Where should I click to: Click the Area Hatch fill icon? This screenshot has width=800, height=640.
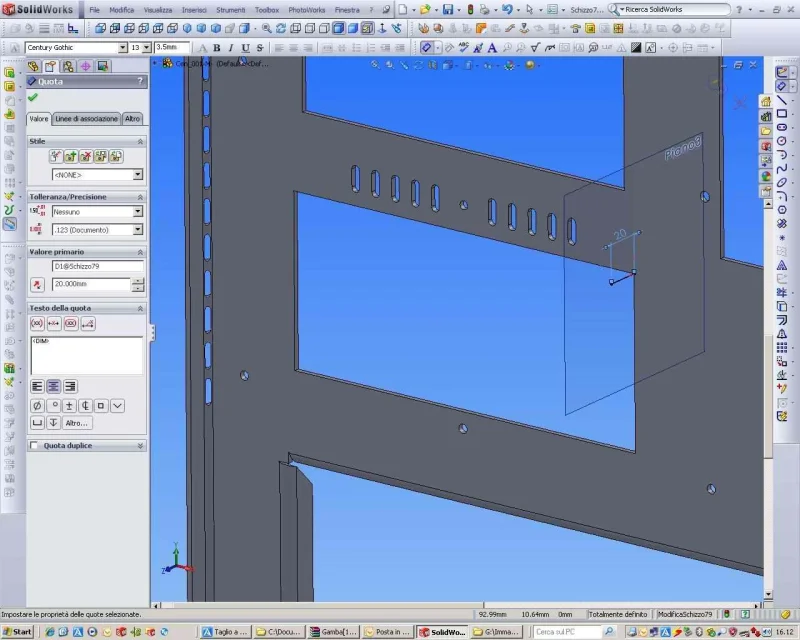636,48
